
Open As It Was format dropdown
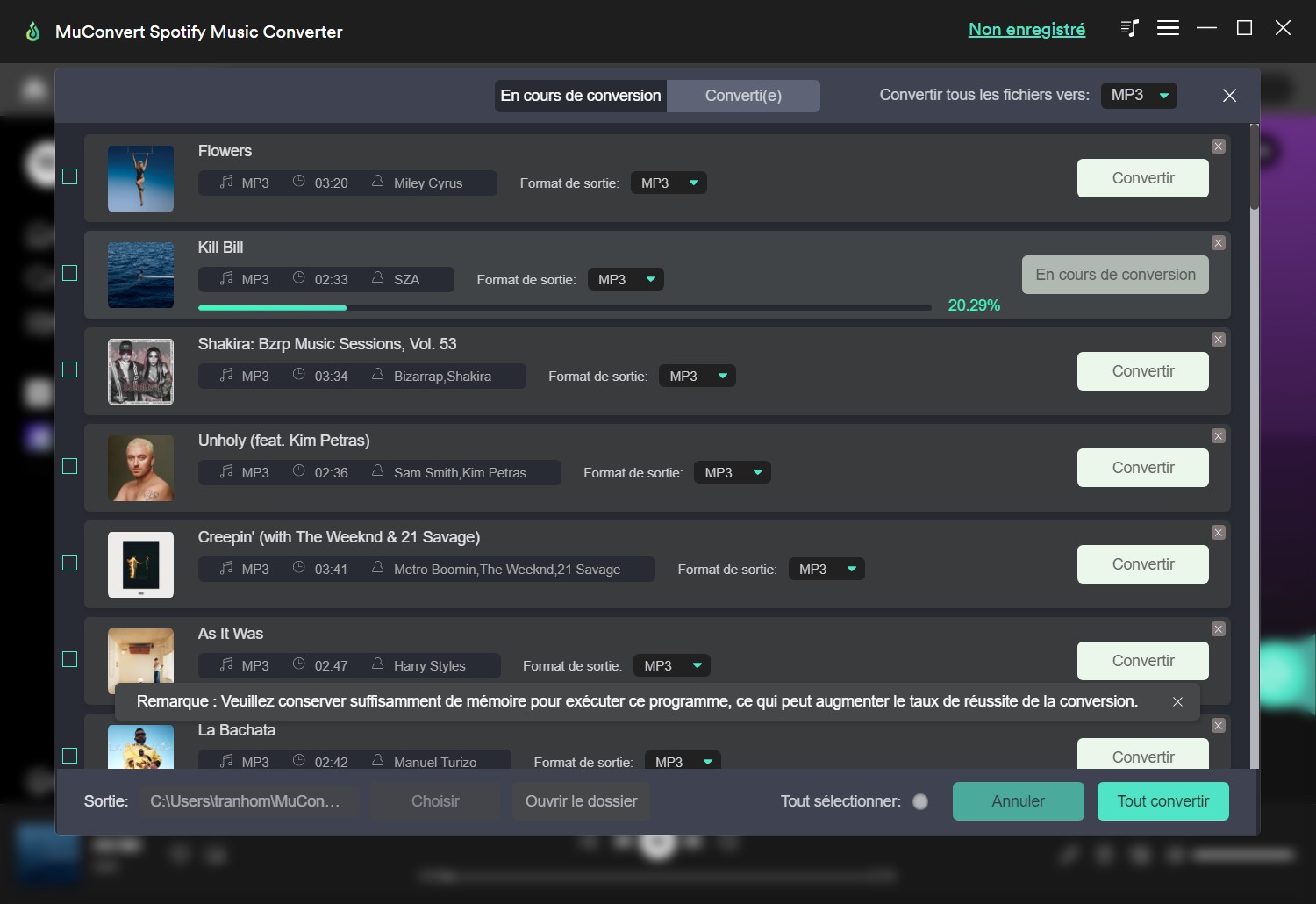pyautogui.click(x=672, y=665)
